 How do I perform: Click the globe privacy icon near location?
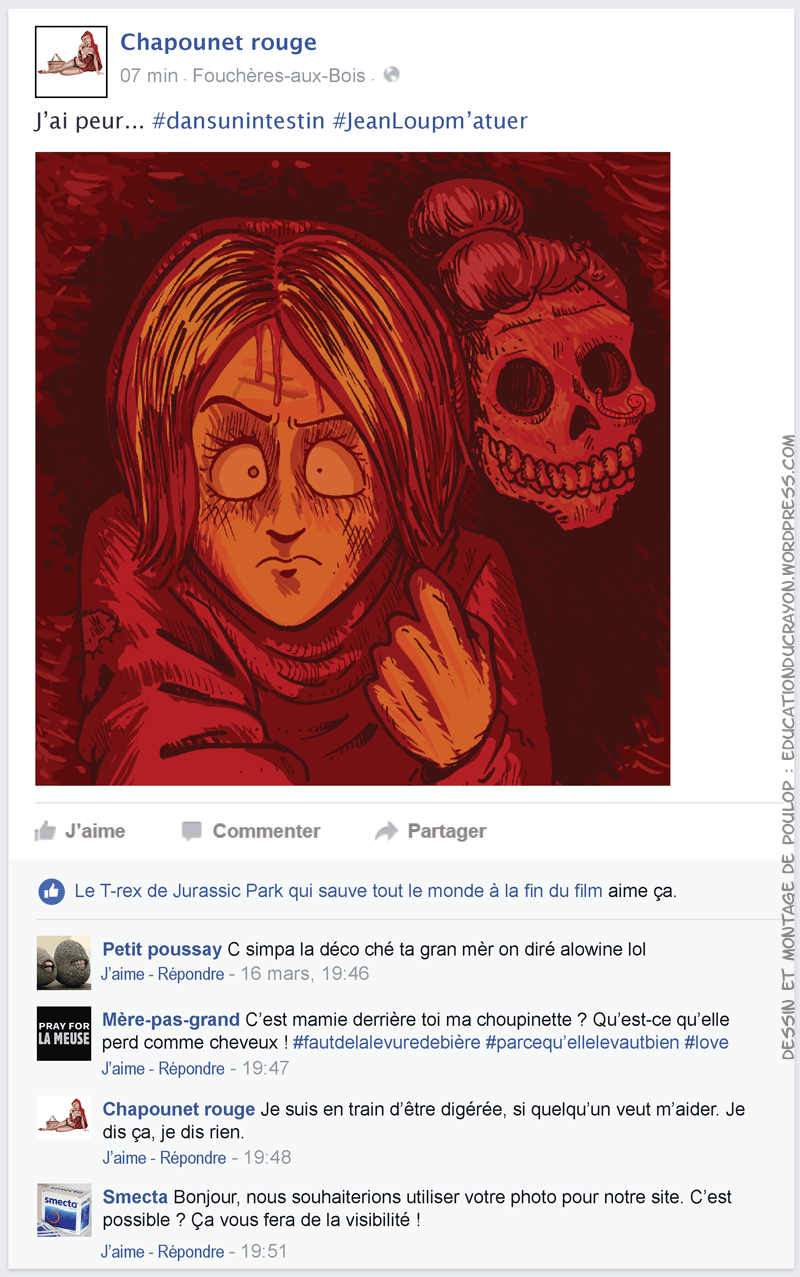(x=392, y=74)
